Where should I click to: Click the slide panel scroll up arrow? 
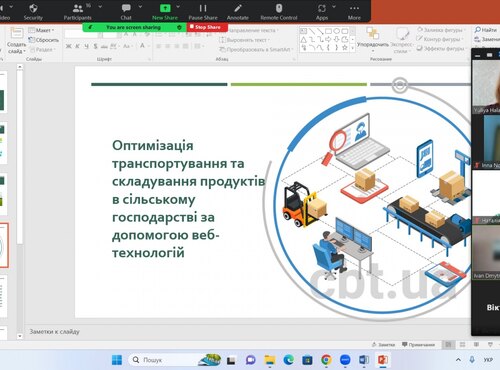20,67
